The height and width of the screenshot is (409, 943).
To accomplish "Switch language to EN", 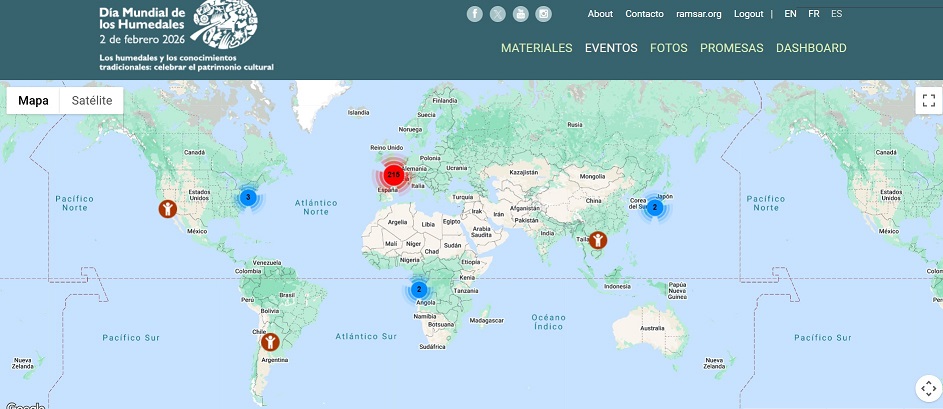I will (x=790, y=14).
